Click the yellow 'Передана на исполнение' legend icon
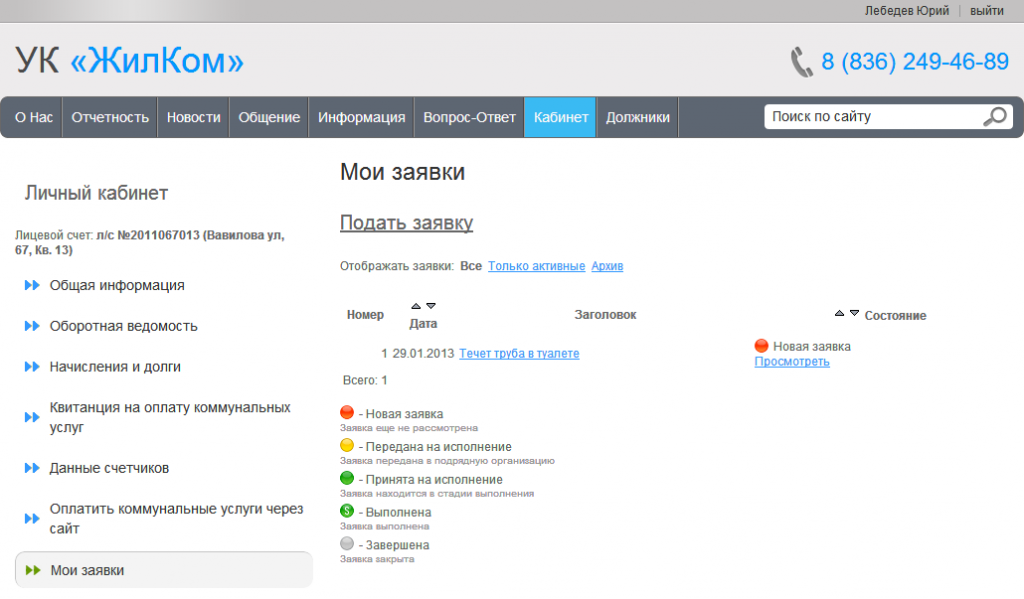 coord(347,446)
